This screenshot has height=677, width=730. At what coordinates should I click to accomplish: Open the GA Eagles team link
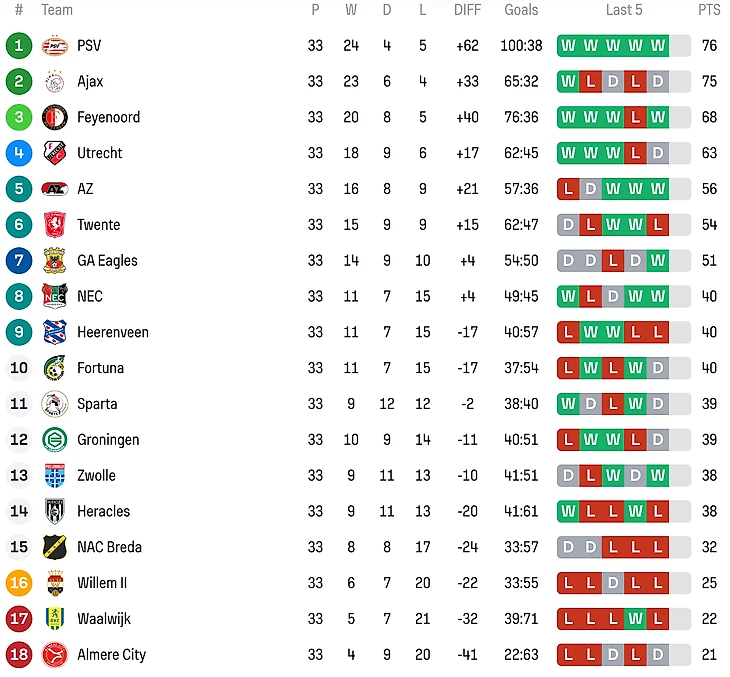(x=107, y=261)
